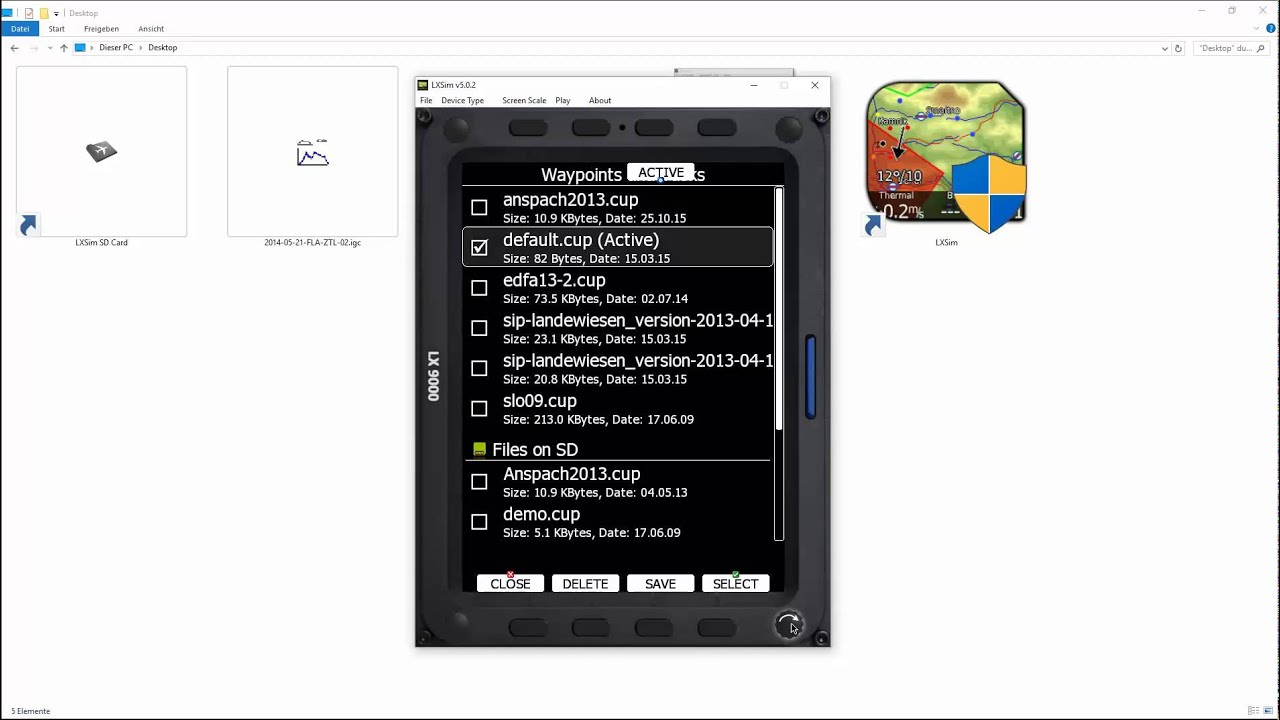Open the Play menu in LXSim

(x=563, y=100)
